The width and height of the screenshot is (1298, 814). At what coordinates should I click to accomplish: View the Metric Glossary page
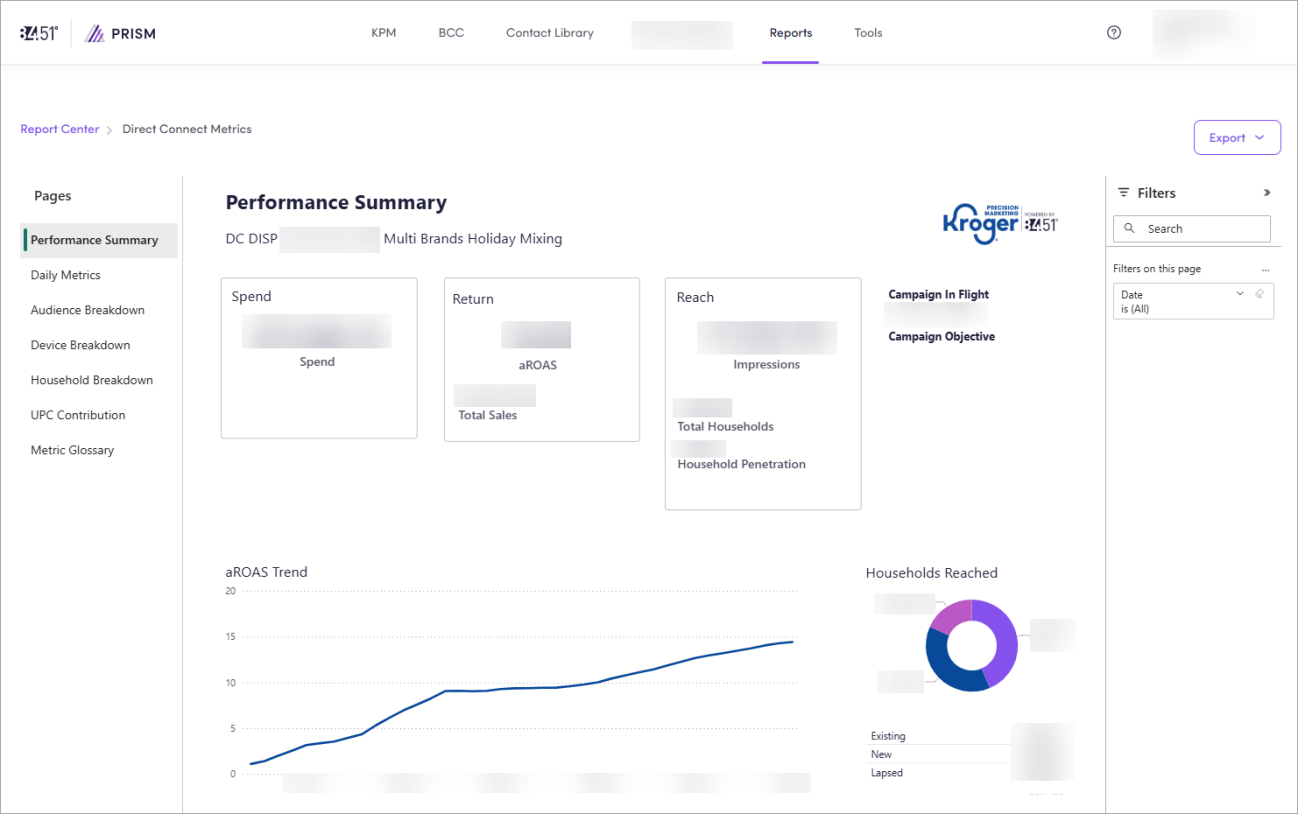pos(72,450)
